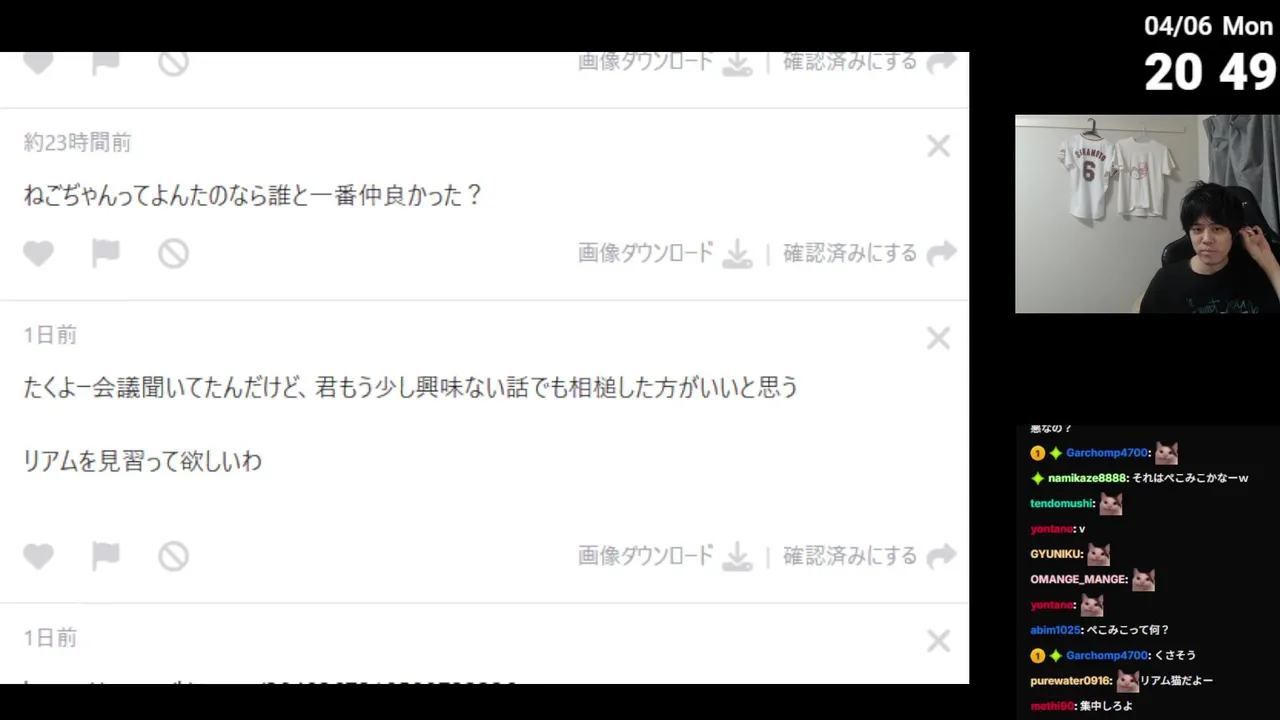Open namikaze8888 username in chat
This screenshot has width=1280, height=720.
1088,478
